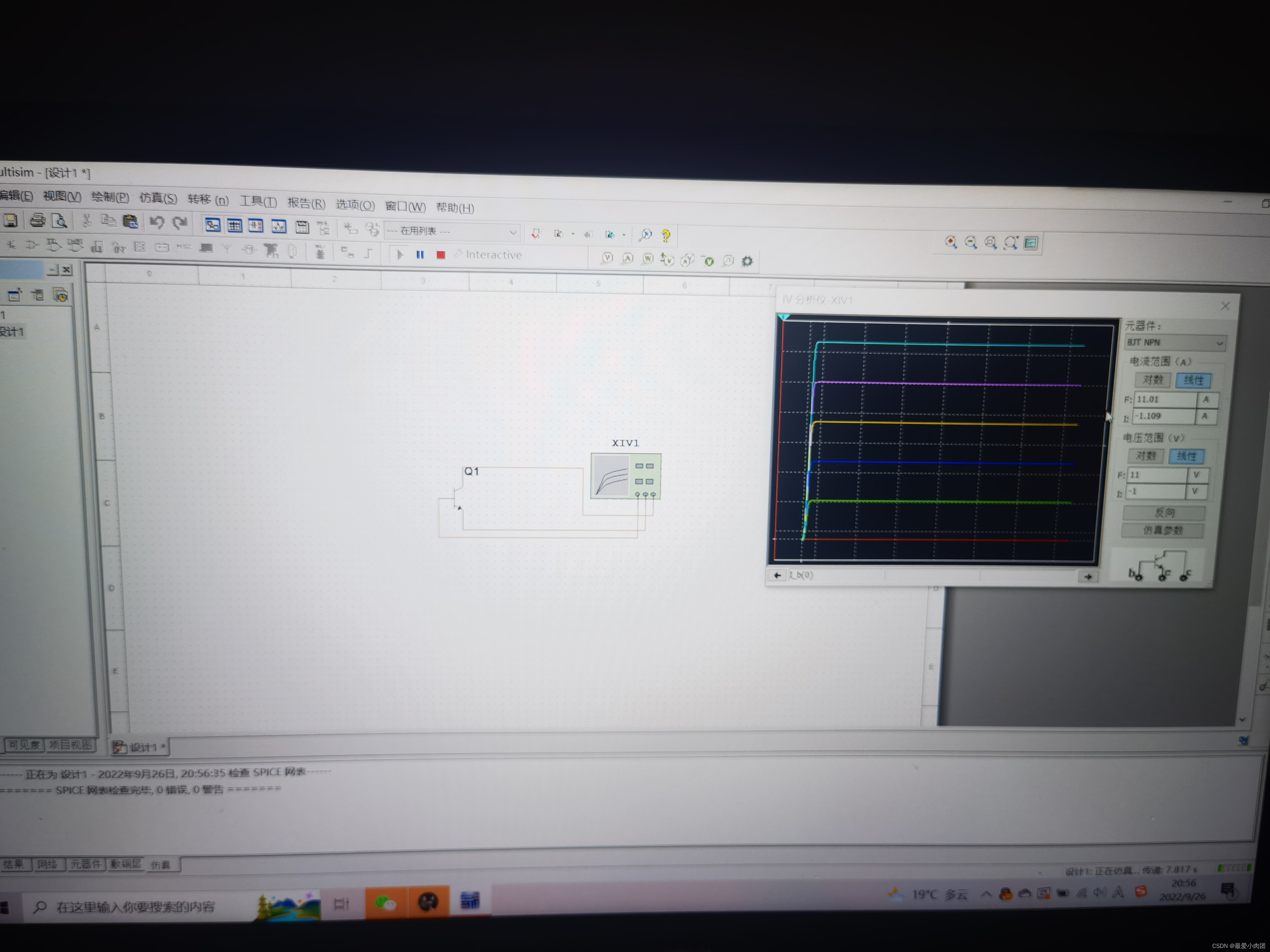Place a current probe (A icon)
1270x952 pixels.
click(x=628, y=259)
